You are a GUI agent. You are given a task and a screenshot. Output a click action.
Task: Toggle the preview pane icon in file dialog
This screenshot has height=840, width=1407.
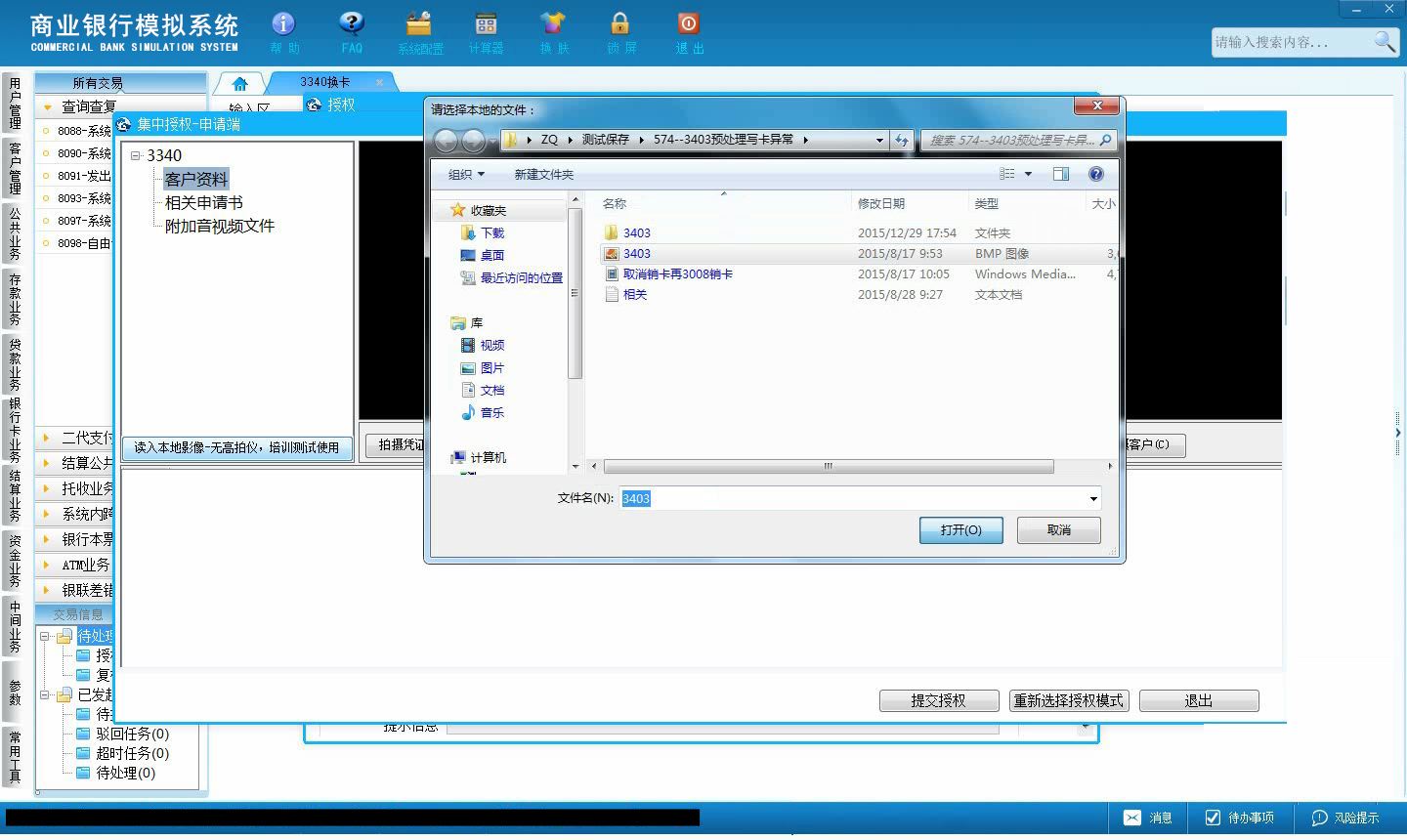click(x=1061, y=174)
